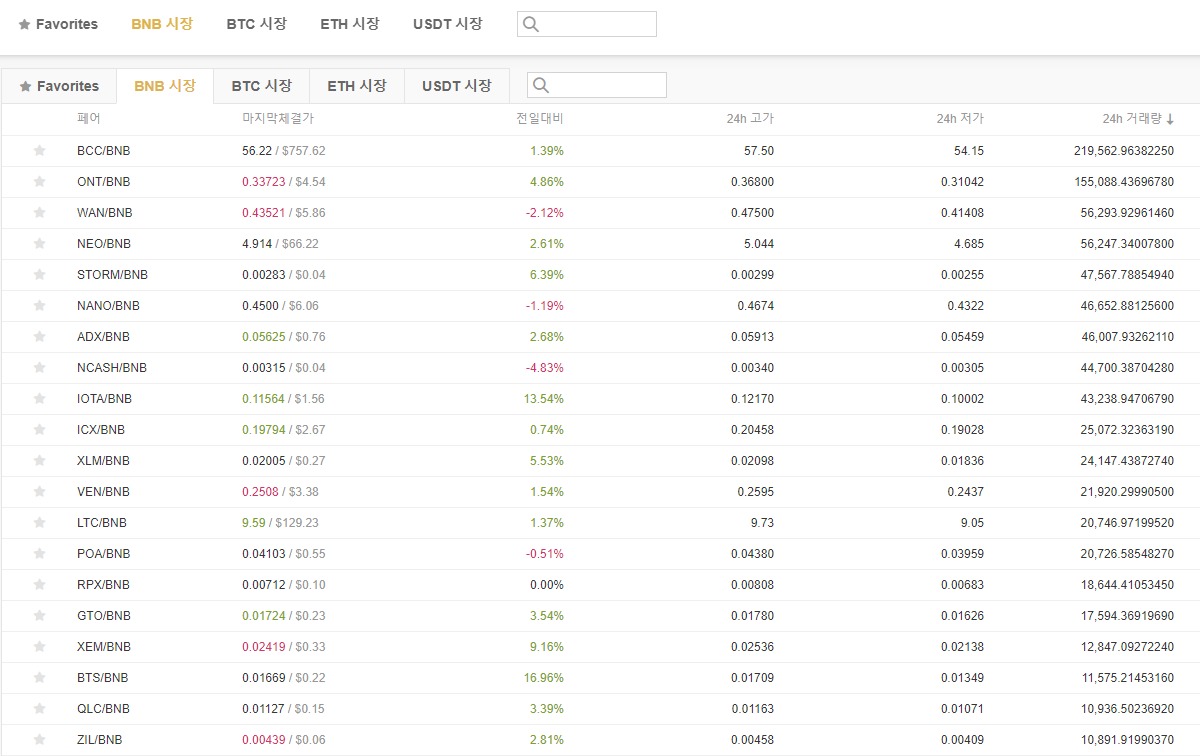
Task: Click the star icon next to RPX/BNB
Action: 38,584
